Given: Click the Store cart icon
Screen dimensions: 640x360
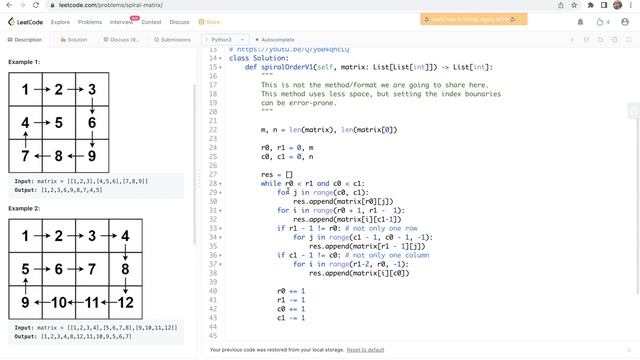Looking at the screenshot, I should click(x=201, y=22).
